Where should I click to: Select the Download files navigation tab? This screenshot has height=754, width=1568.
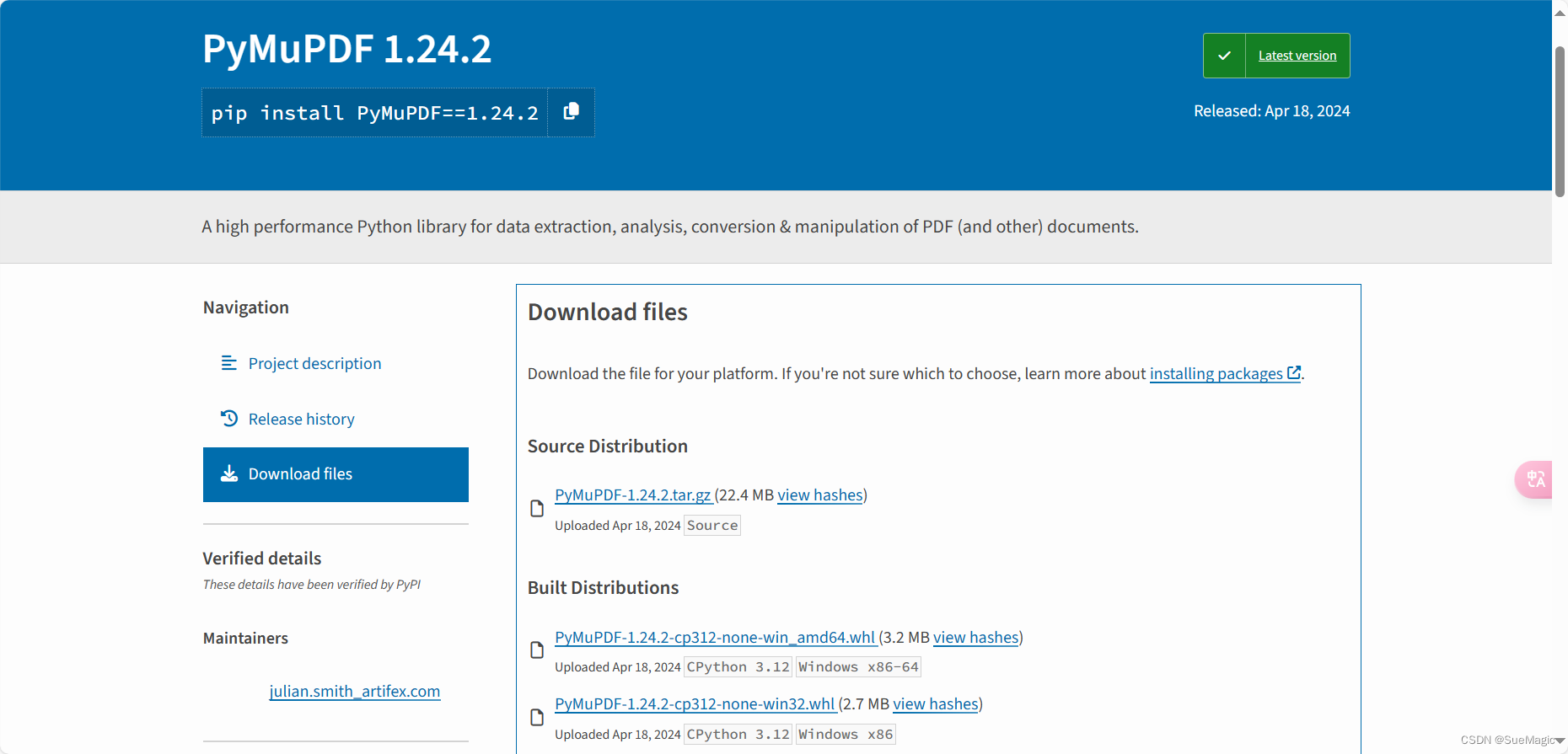(336, 474)
